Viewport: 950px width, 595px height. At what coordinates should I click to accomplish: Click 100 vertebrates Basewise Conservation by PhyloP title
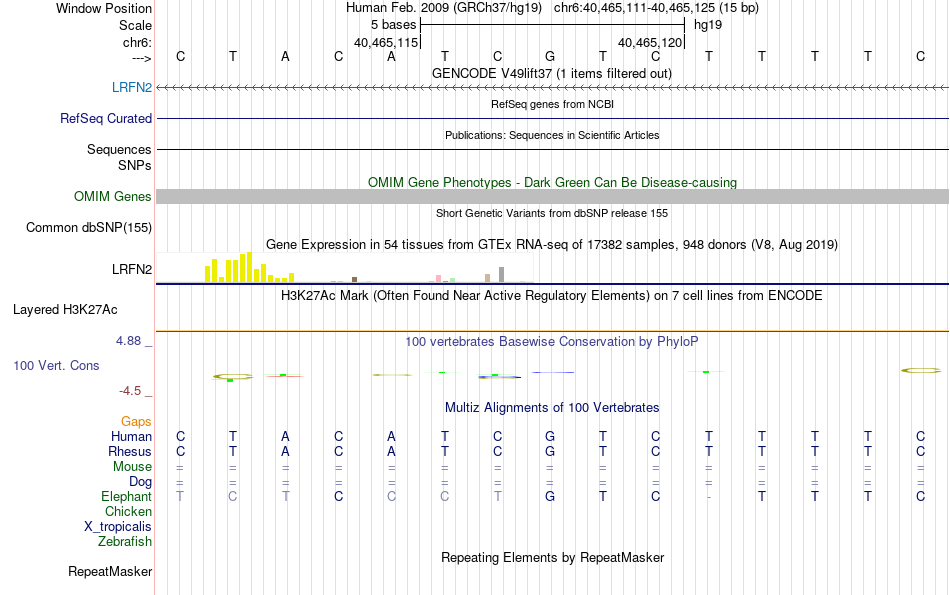point(552,342)
